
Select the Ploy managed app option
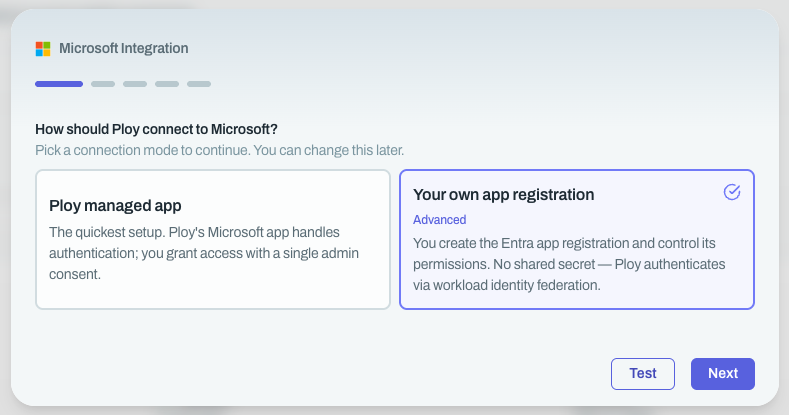(213, 239)
